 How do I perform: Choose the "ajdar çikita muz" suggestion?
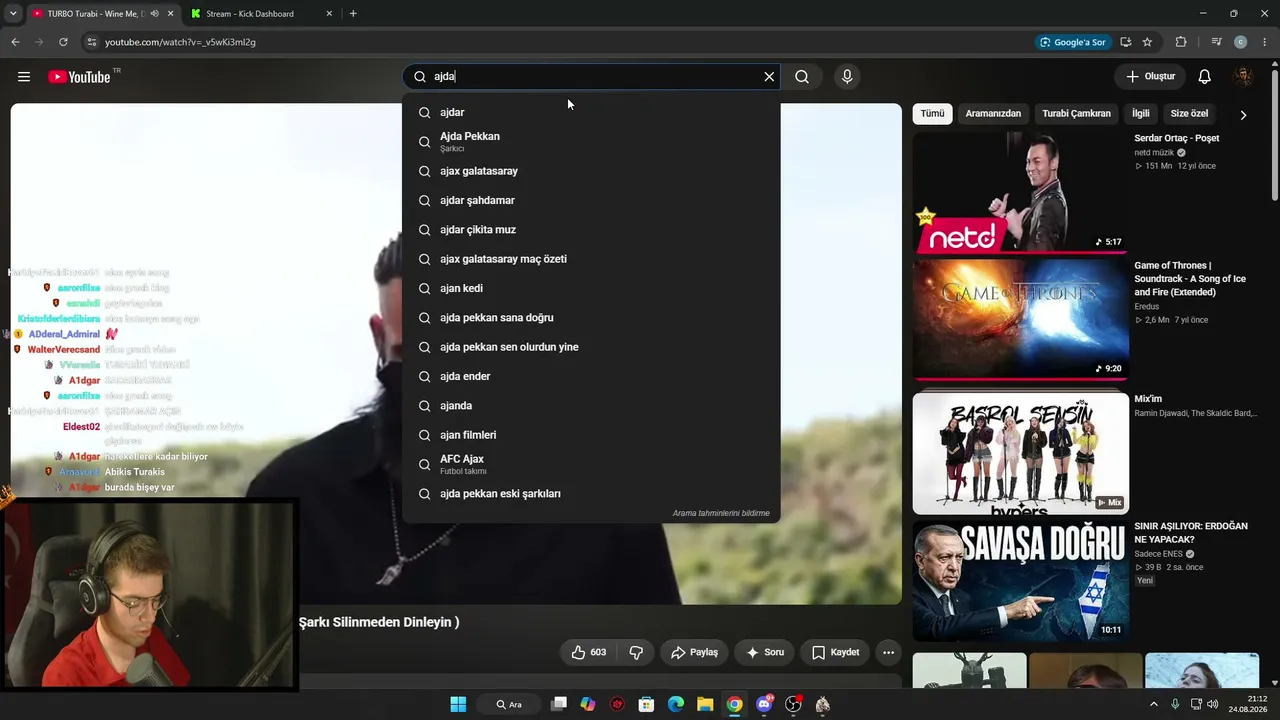tap(591, 230)
